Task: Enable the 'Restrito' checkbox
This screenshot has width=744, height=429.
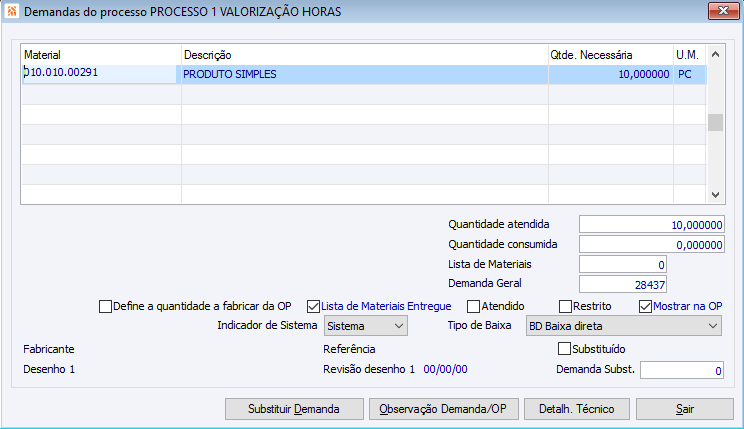Action: coord(565,307)
